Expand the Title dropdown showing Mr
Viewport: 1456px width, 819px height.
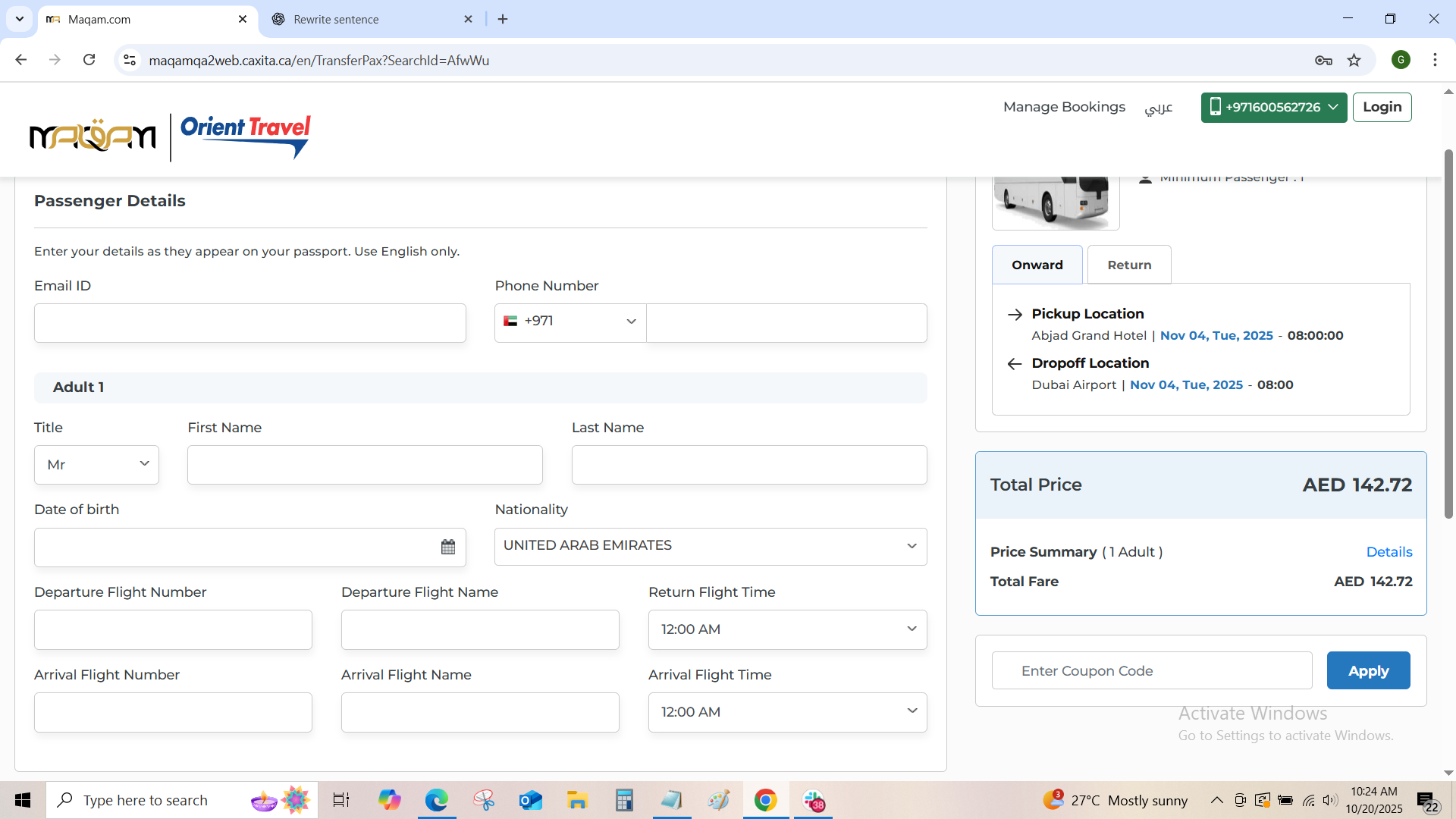tap(96, 464)
